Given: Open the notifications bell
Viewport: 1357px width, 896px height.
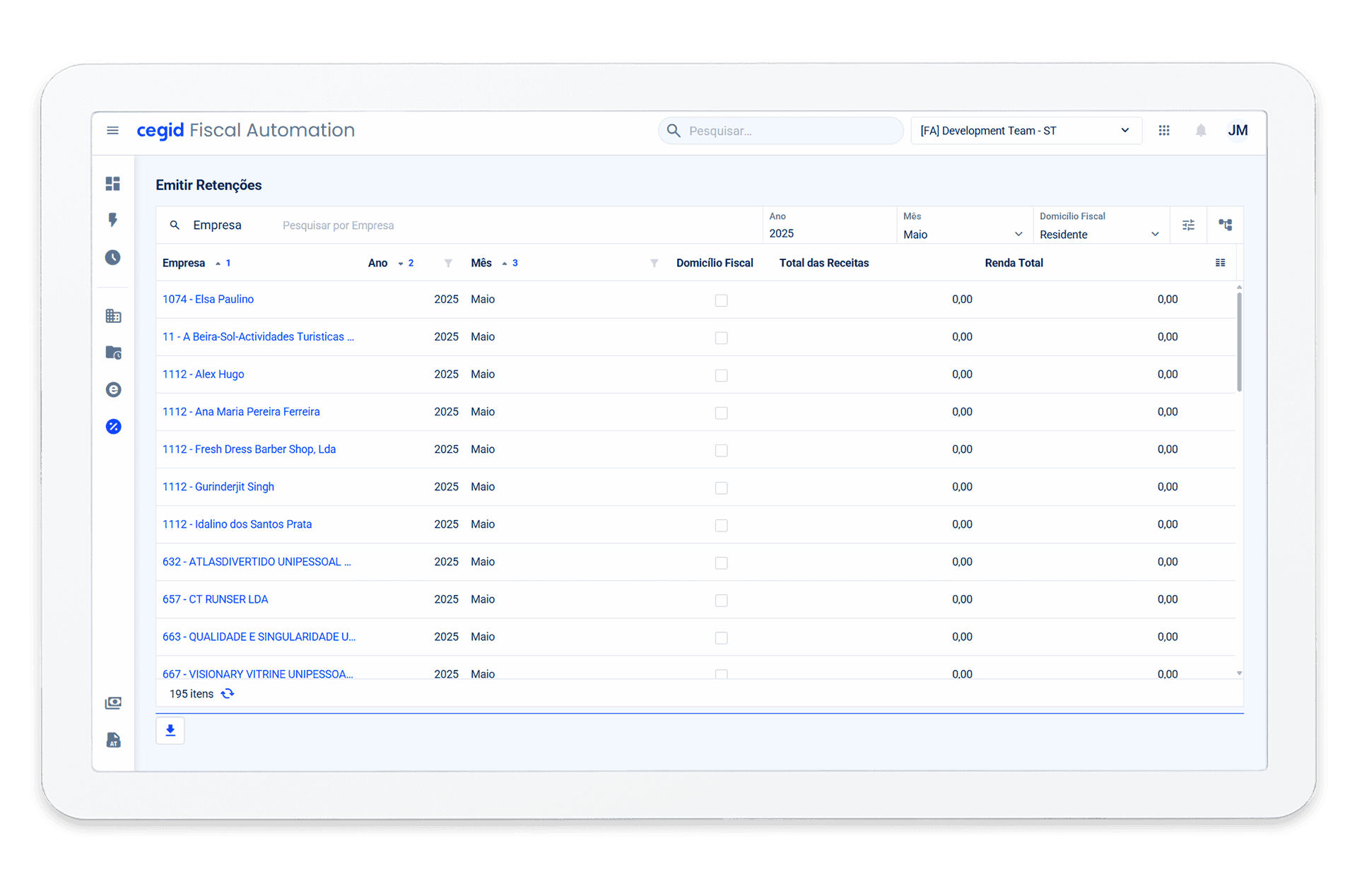Looking at the screenshot, I should [1200, 131].
